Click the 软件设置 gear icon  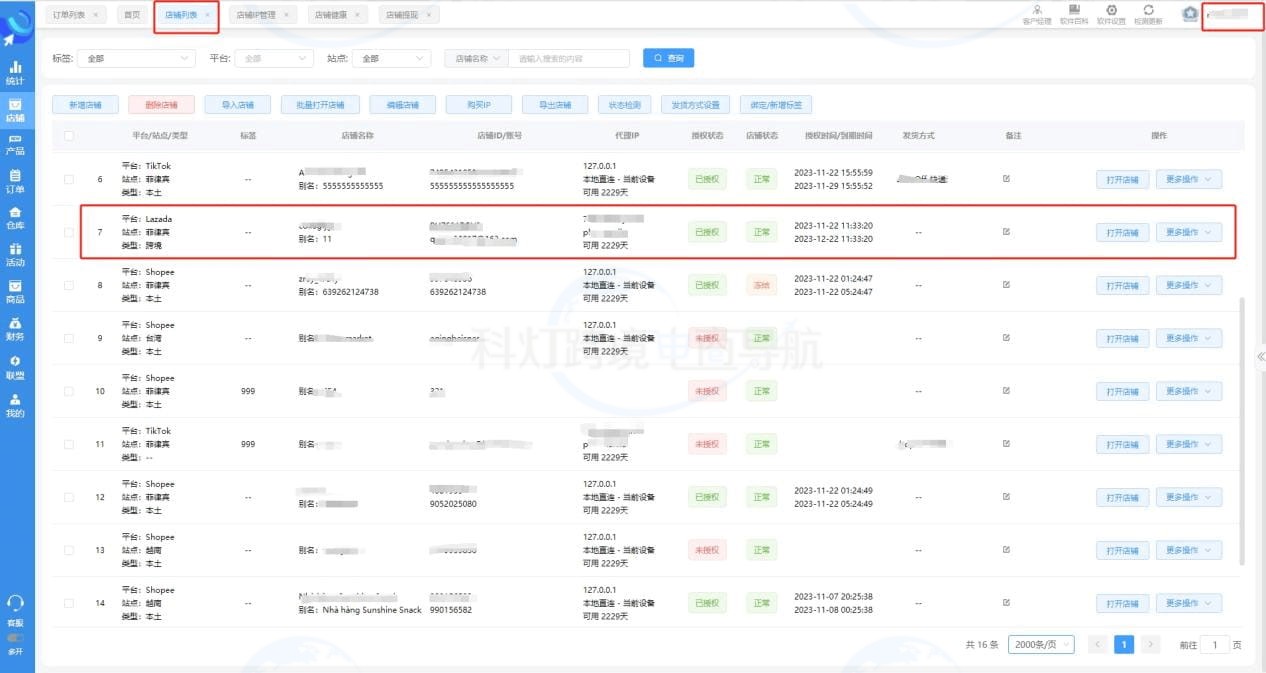coord(1113,12)
